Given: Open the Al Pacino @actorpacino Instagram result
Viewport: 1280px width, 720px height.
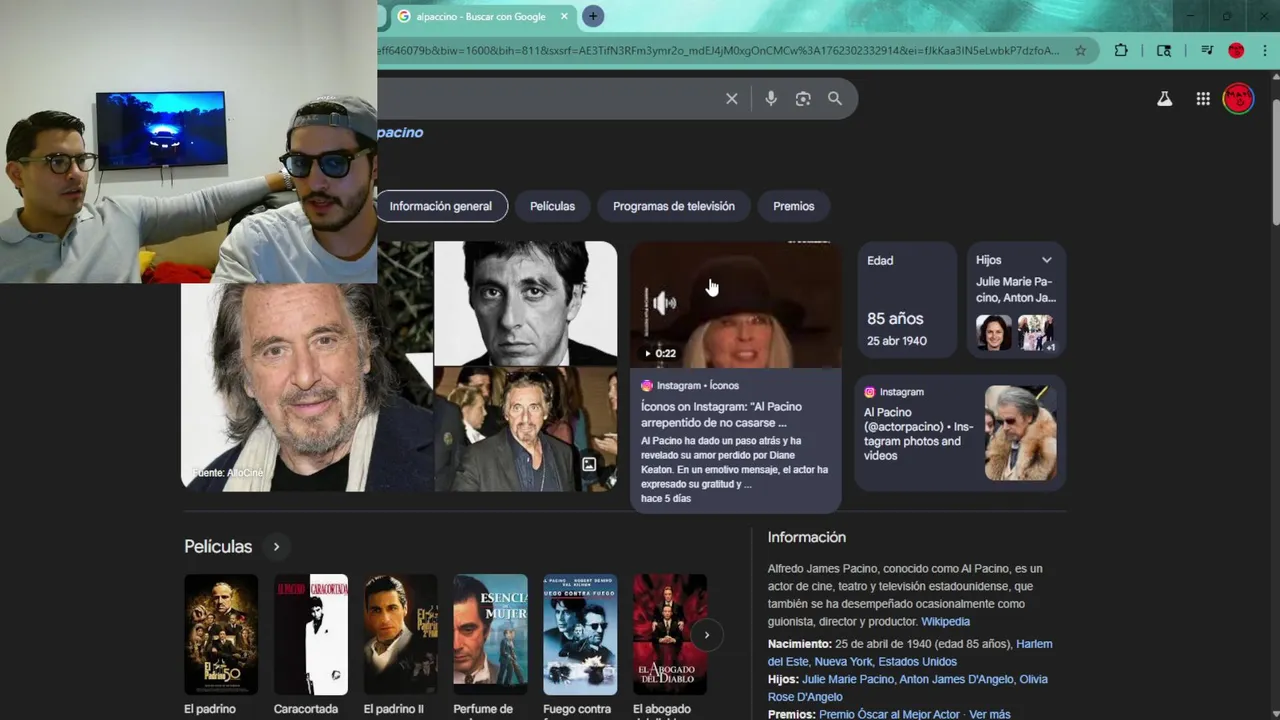Looking at the screenshot, I should tap(959, 433).
